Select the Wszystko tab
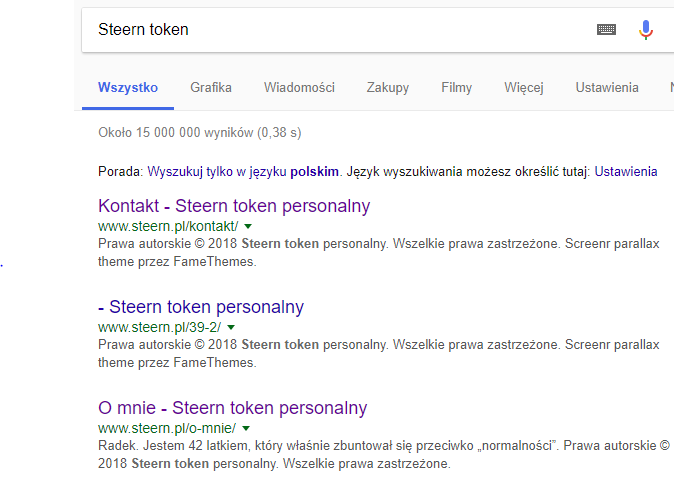 coord(128,88)
